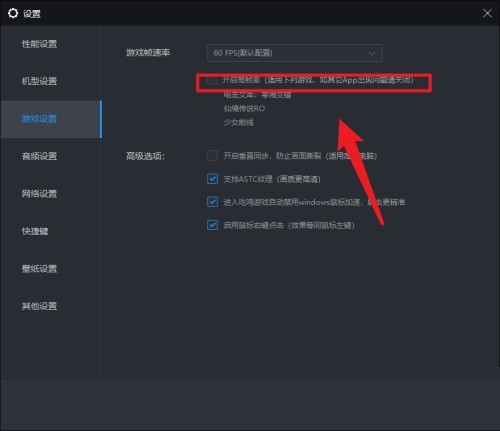
Task: Click the 仙境传说RO game entry
Action: [244, 109]
